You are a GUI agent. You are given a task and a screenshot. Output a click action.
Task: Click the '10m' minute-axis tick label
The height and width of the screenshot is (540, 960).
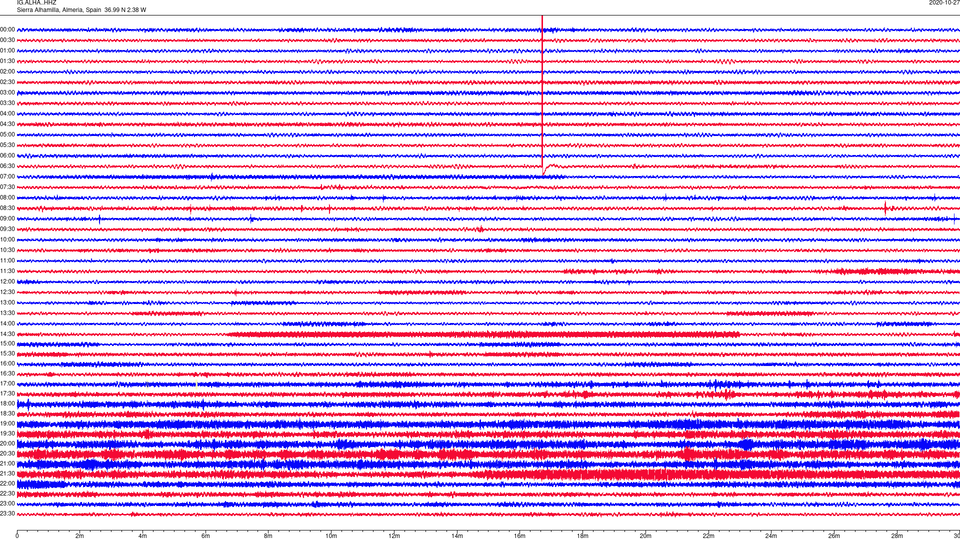pos(331,536)
